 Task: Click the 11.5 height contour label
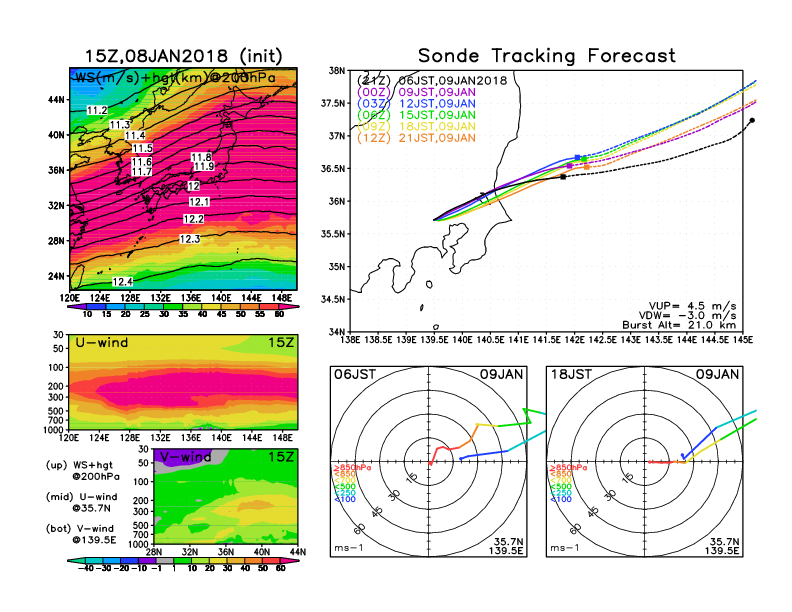[x=142, y=148]
